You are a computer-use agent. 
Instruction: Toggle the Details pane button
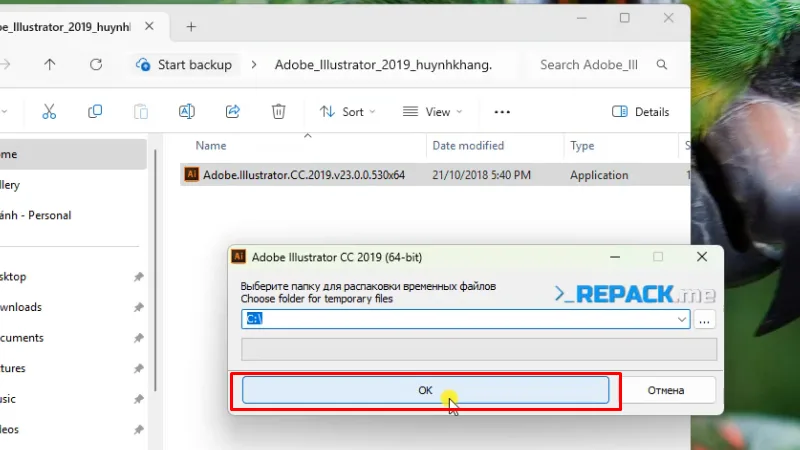pyautogui.click(x=640, y=112)
